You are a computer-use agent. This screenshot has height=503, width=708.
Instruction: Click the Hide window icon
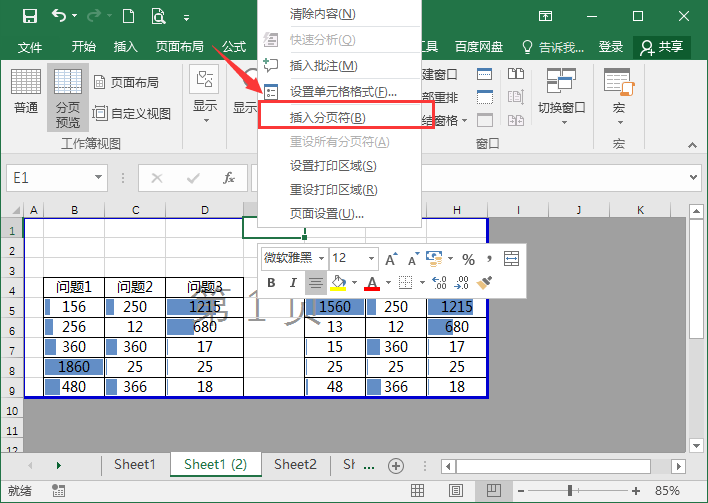(484, 97)
